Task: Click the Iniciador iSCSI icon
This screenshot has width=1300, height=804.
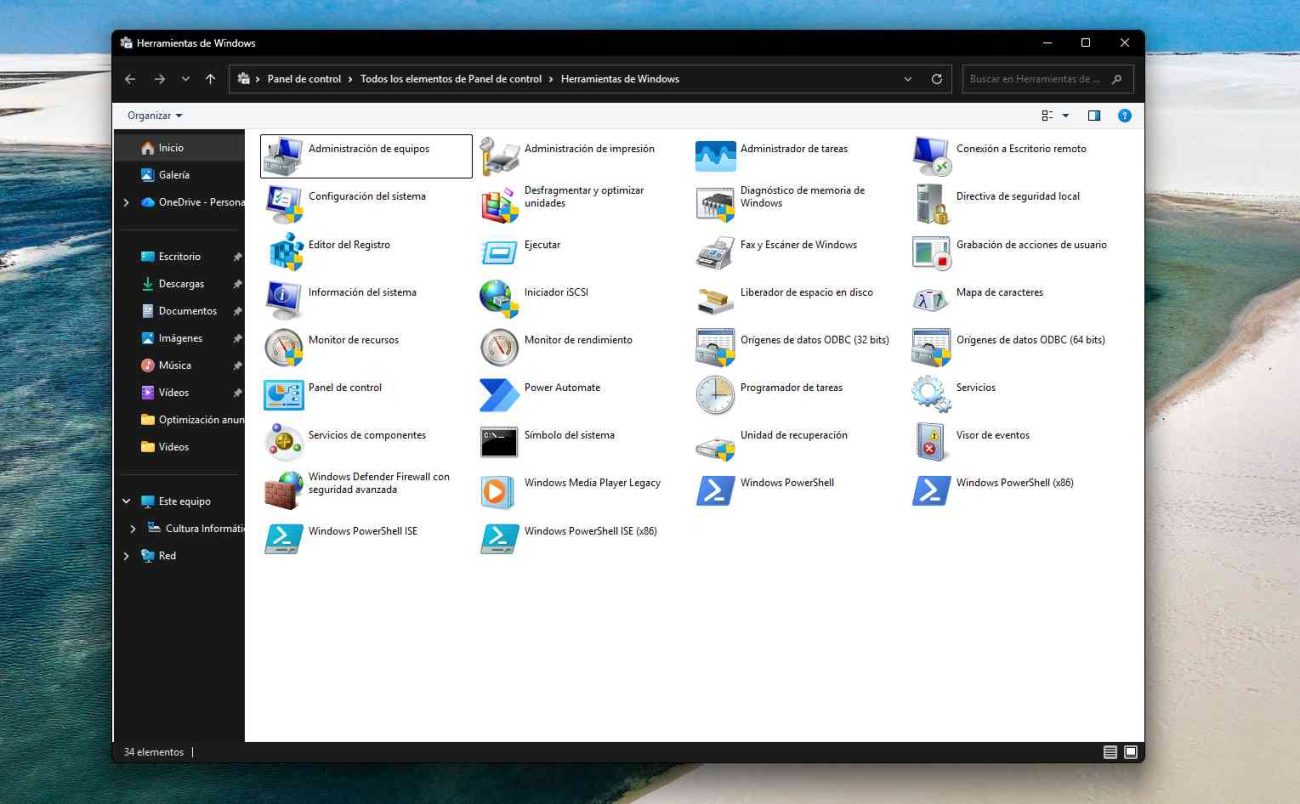Action: pos(500,299)
